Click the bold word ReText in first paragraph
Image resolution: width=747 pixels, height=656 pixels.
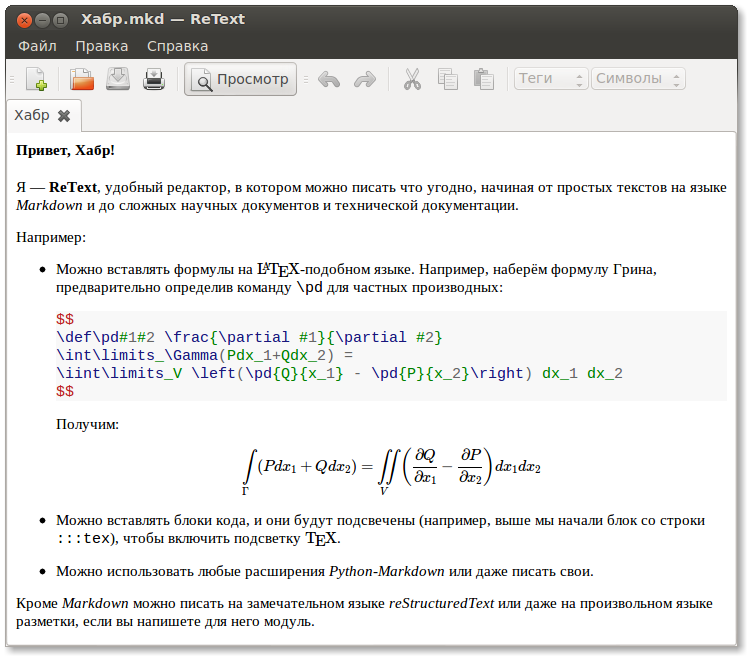tap(73, 187)
